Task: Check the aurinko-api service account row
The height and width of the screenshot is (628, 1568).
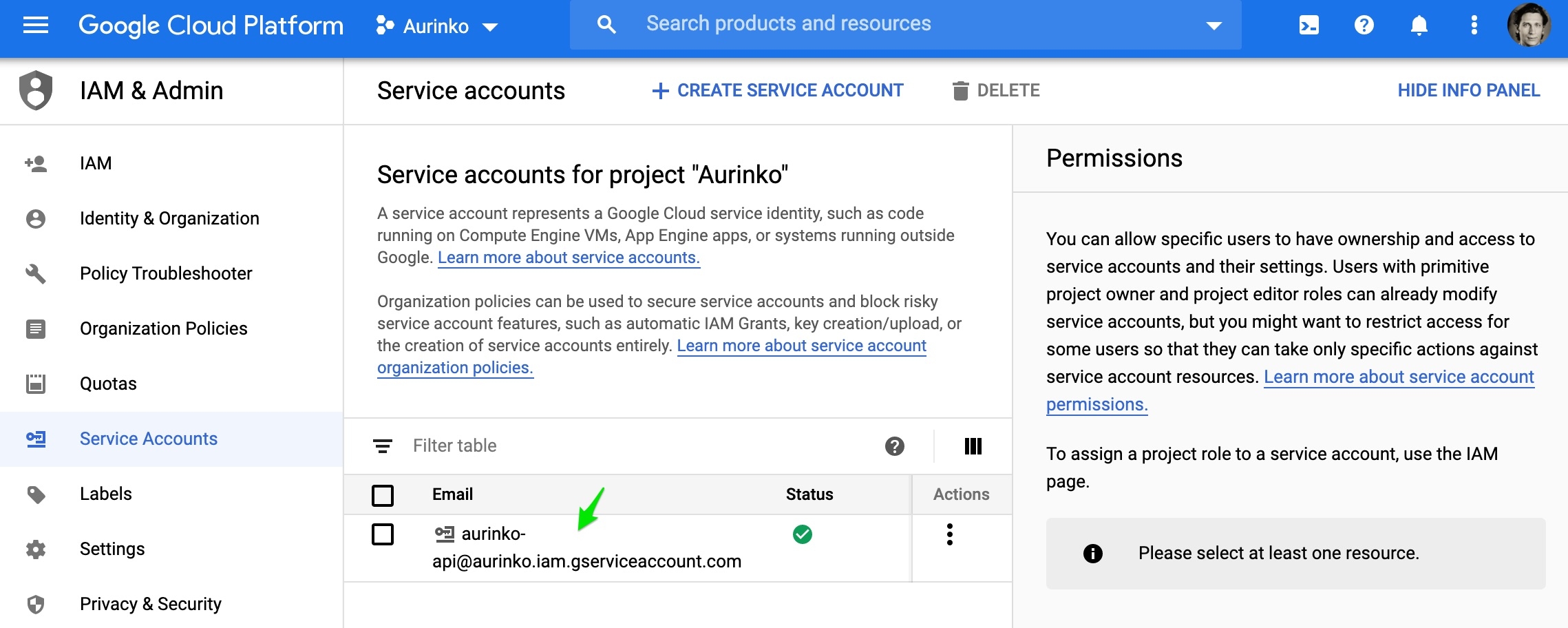Action: pos(383,534)
